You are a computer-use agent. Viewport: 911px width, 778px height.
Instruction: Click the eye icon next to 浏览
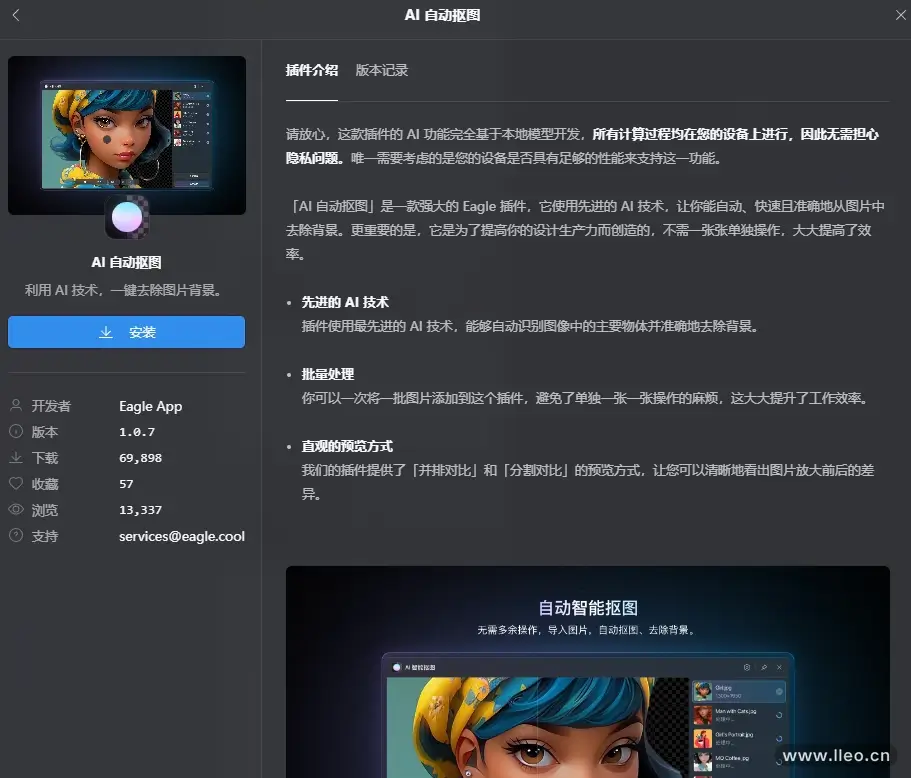pyautogui.click(x=16, y=510)
